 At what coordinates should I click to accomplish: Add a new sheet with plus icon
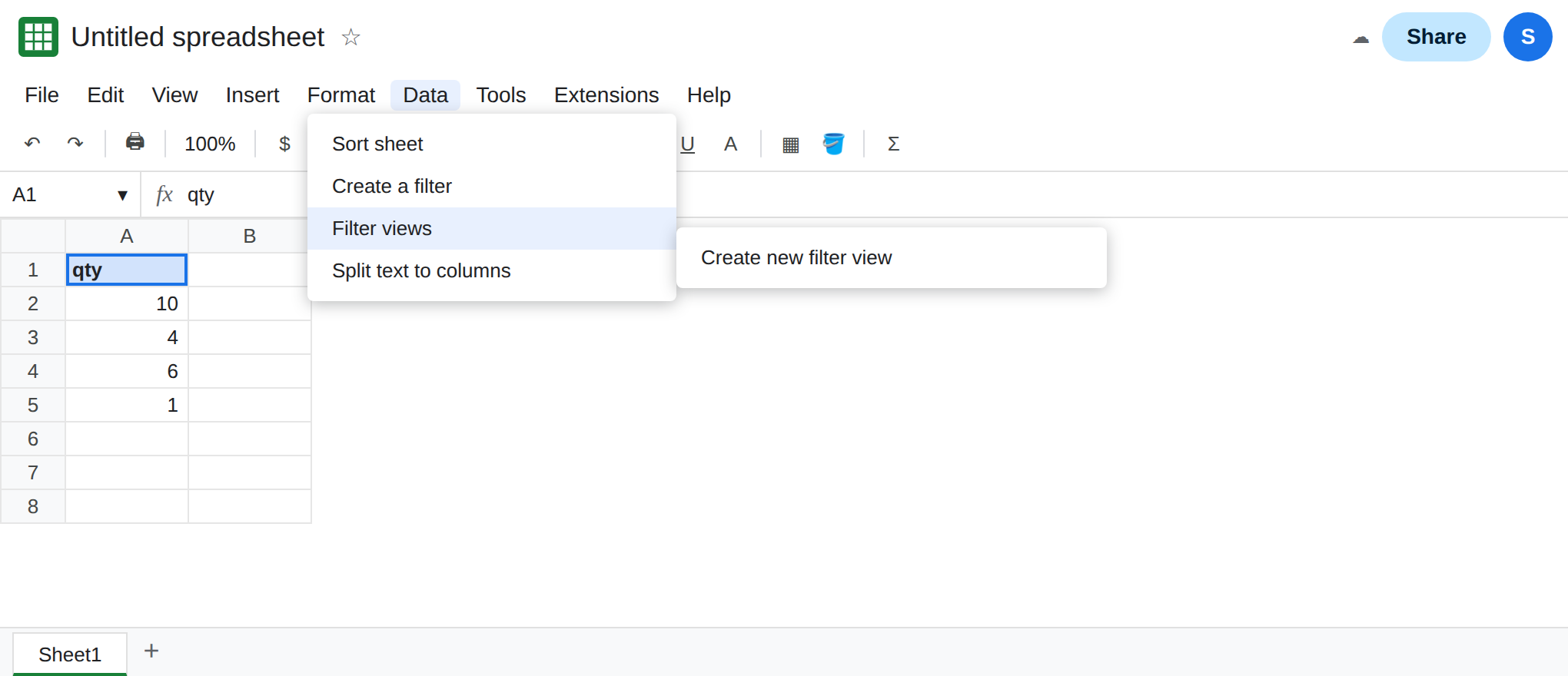click(151, 651)
